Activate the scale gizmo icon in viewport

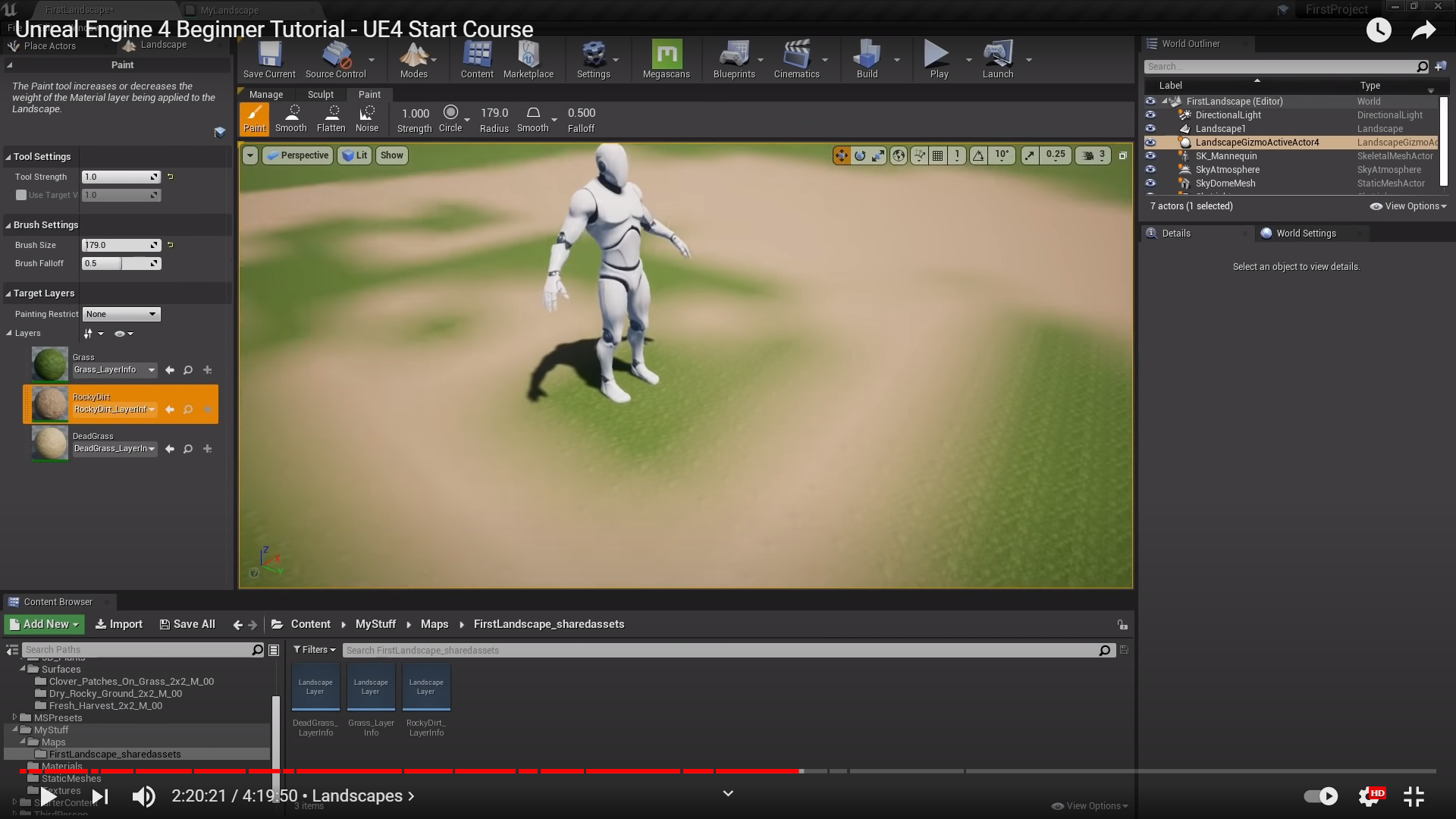click(x=878, y=155)
